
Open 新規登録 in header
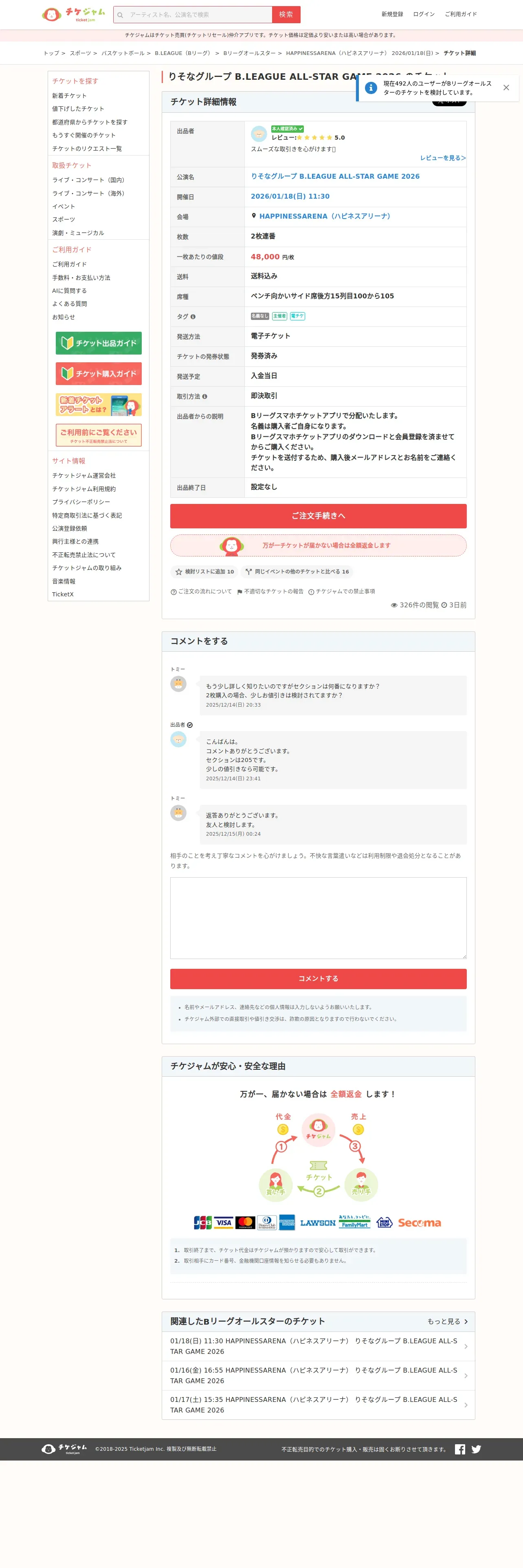tap(392, 14)
